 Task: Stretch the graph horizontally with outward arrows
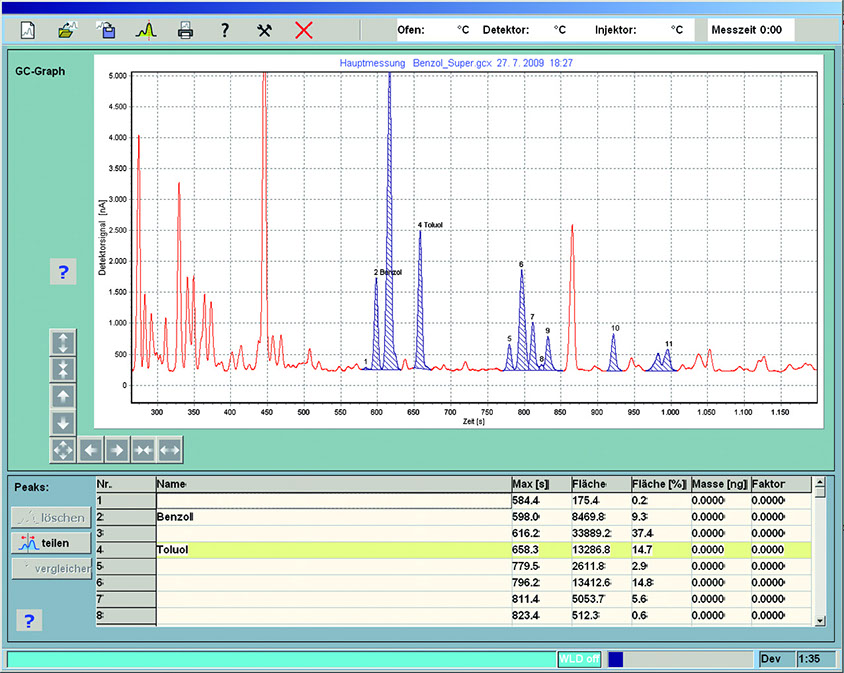click(x=169, y=450)
